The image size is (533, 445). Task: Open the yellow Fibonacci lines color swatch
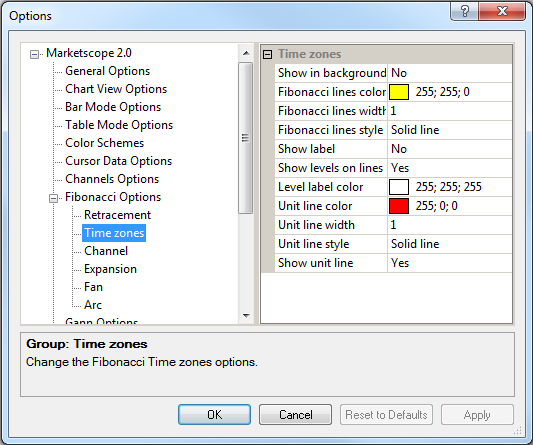pyautogui.click(x=399, y=92)
